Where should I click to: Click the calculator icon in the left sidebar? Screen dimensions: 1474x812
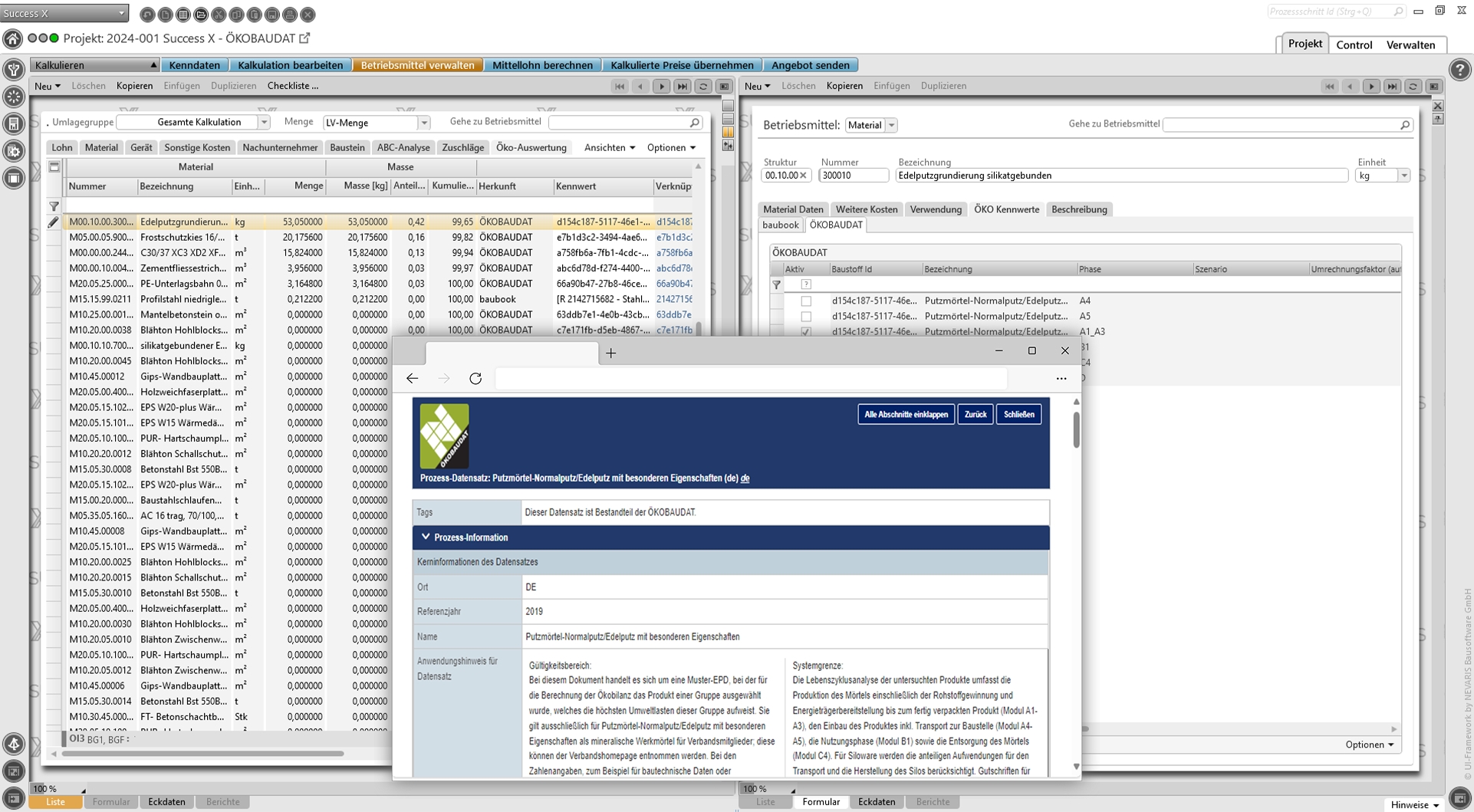(14, 123)
